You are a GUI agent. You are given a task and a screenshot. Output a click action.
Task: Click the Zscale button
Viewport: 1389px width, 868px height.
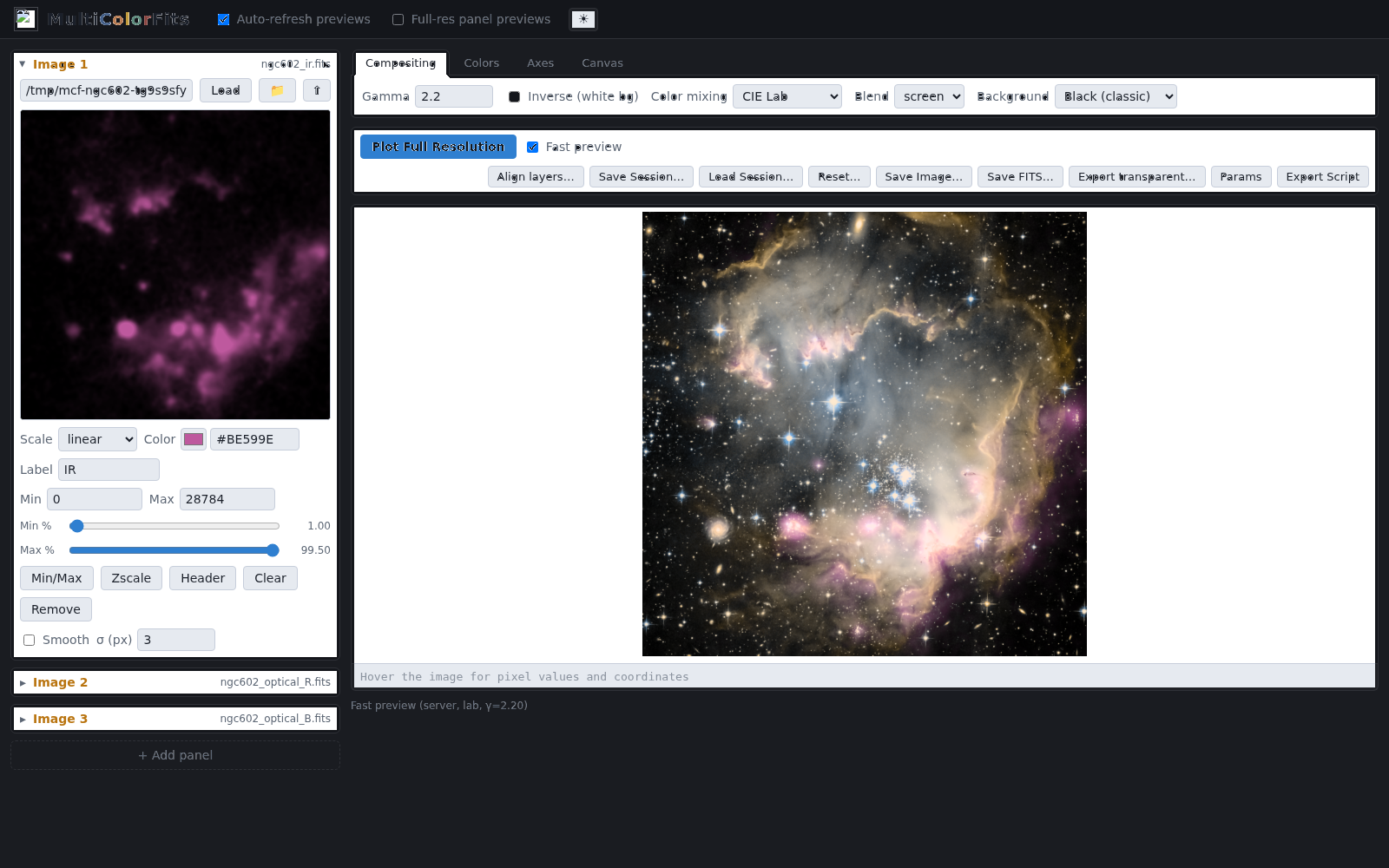click(x=131, y=578)
